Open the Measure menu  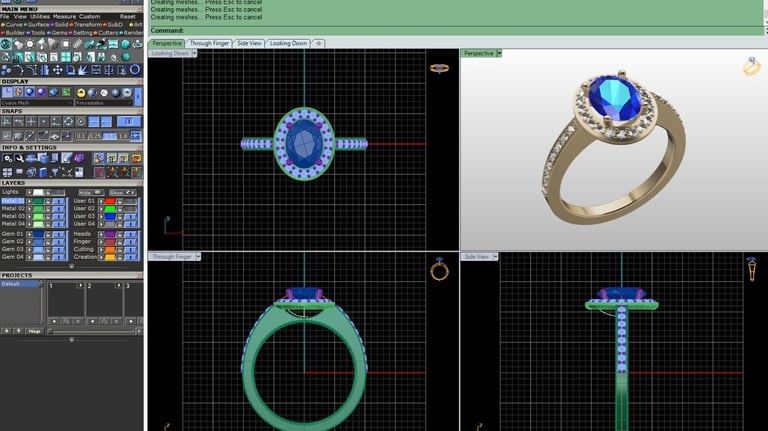(x=64, y=17)
